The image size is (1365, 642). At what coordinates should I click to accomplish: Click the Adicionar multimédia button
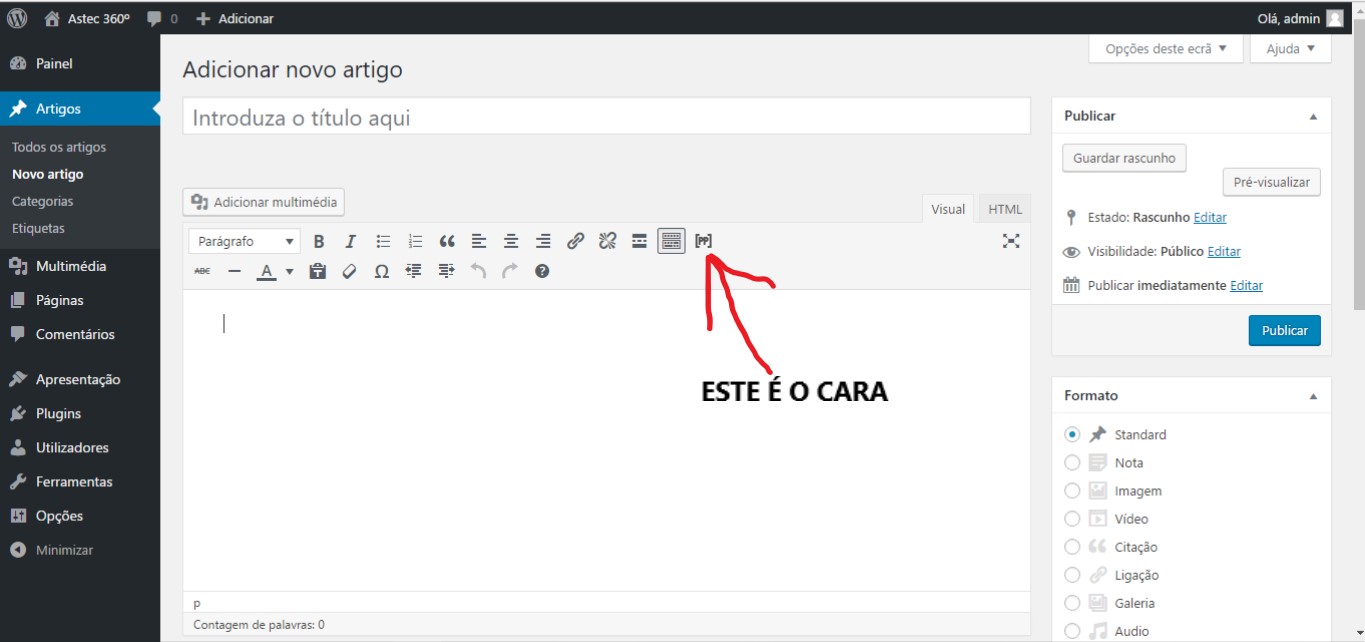click(264, 202)
